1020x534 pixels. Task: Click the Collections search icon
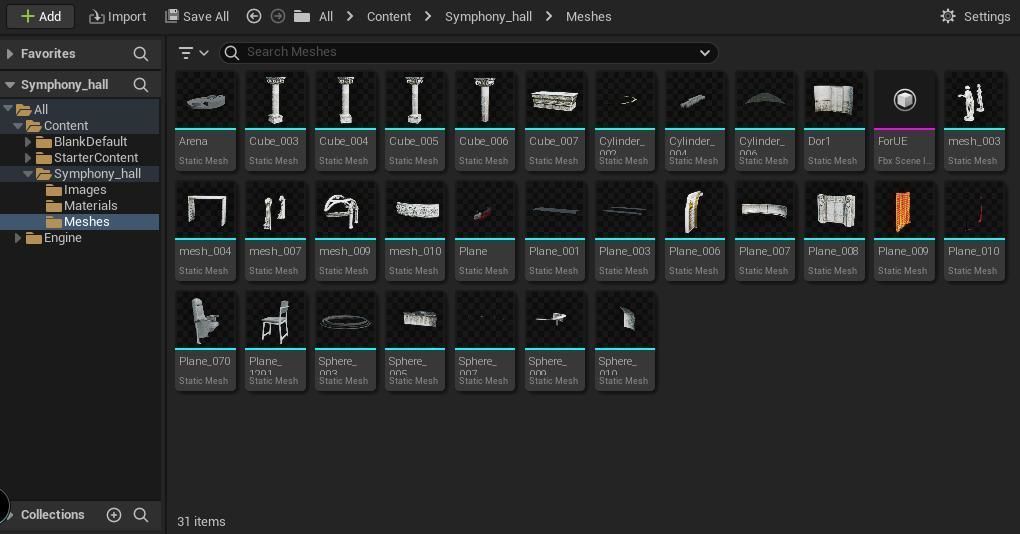(141, 514)
